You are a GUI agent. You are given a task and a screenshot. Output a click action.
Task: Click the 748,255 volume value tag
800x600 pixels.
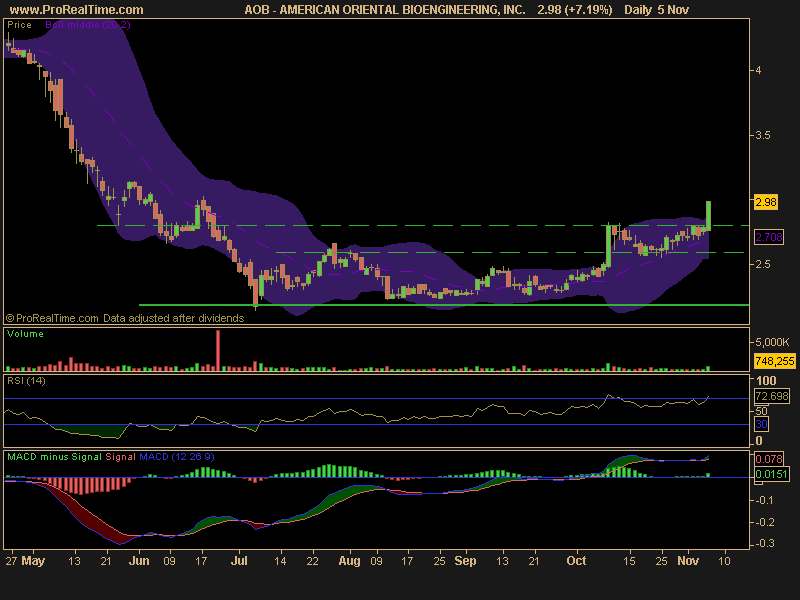coord(774,361)
